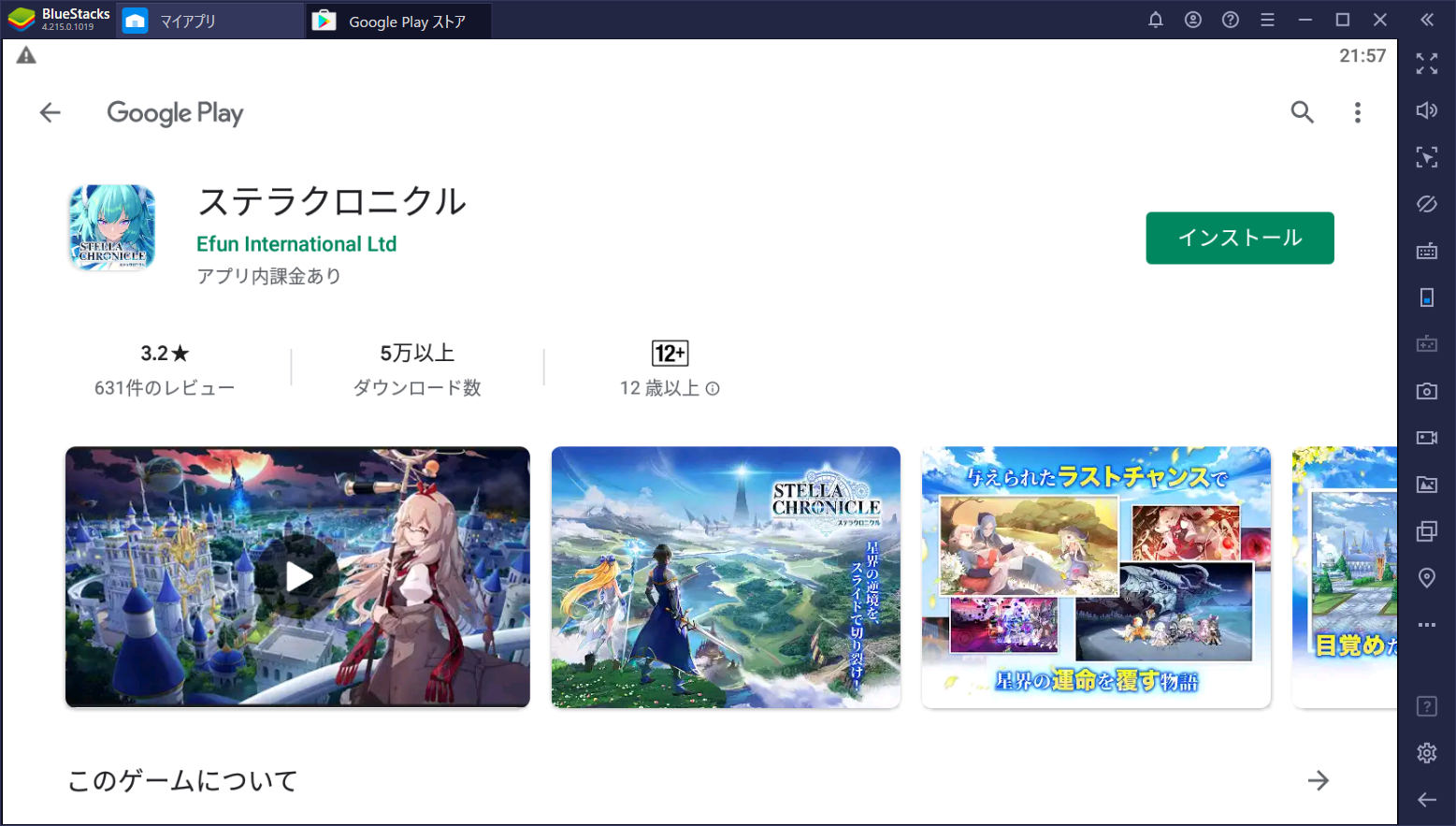The height and width of the screenshot is (826, 1456).
Task: Play the game trailer video
Action: (297, 576)
